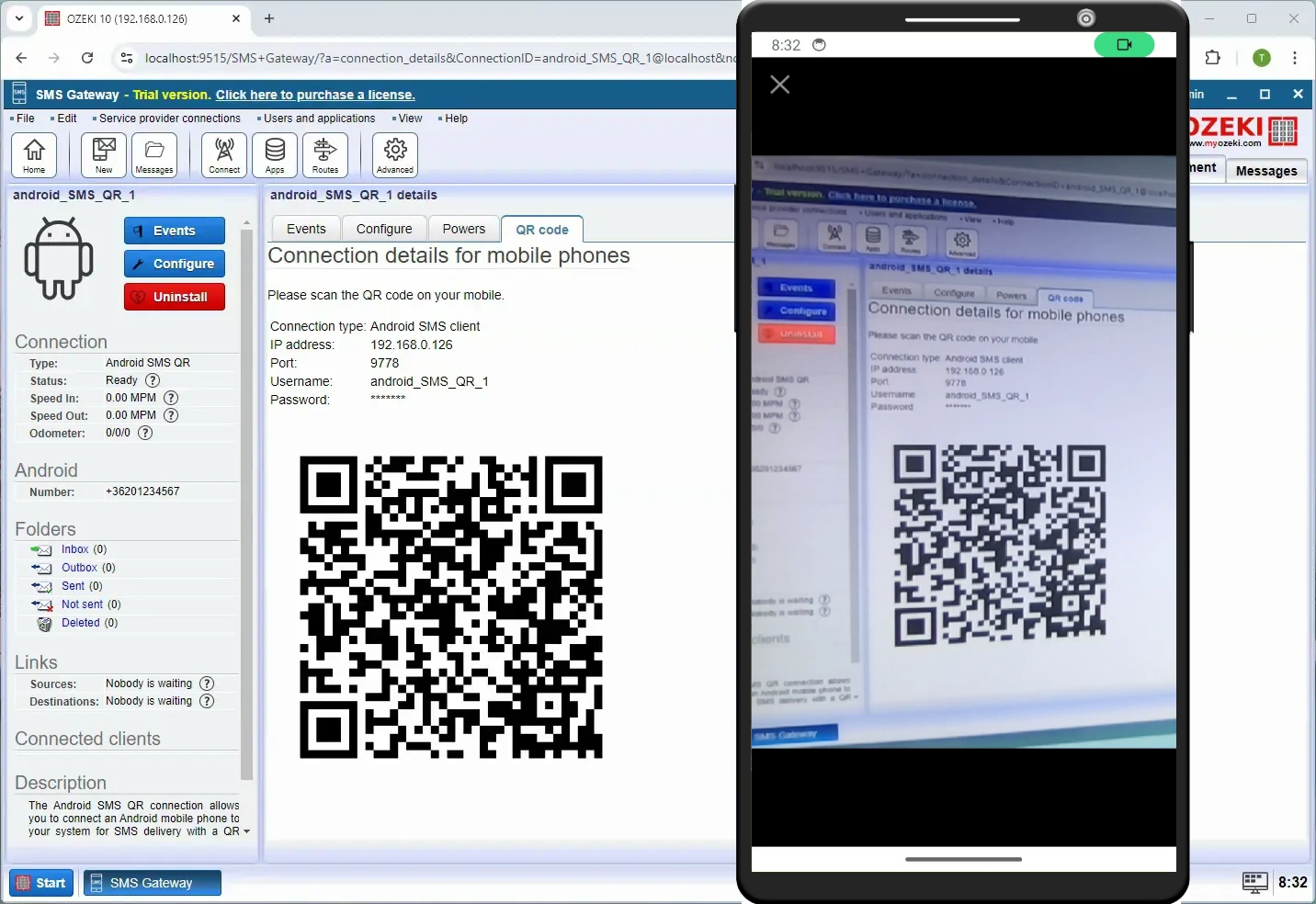Open the Chrome three-dot menu

tap(1295, 58)
